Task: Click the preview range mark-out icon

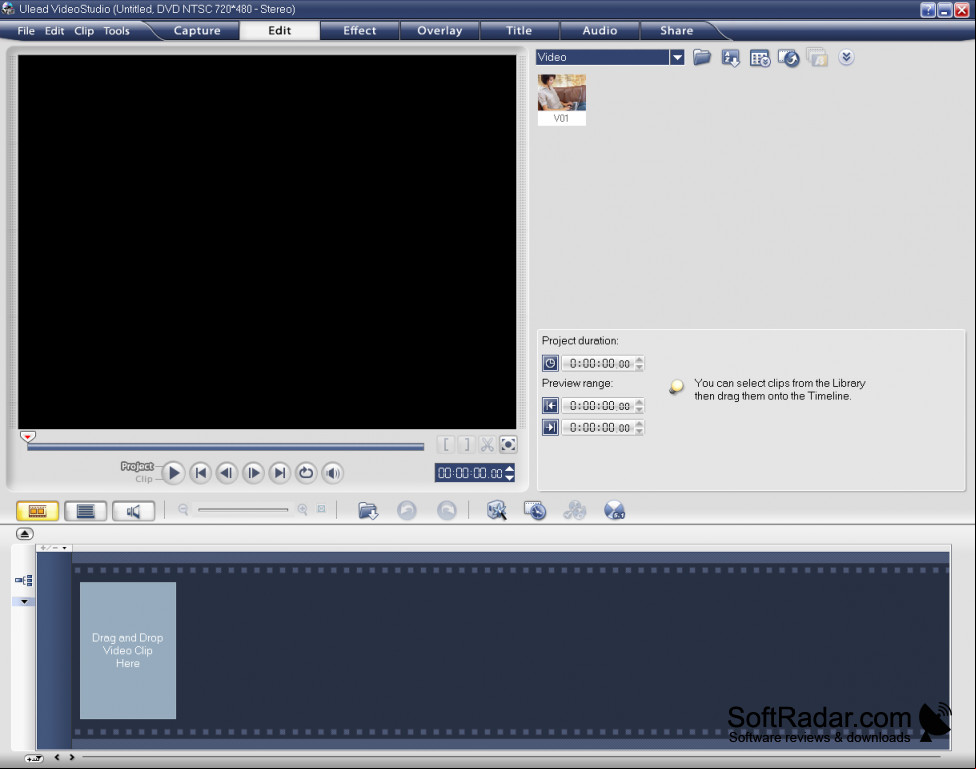Action: click(550, 427)
